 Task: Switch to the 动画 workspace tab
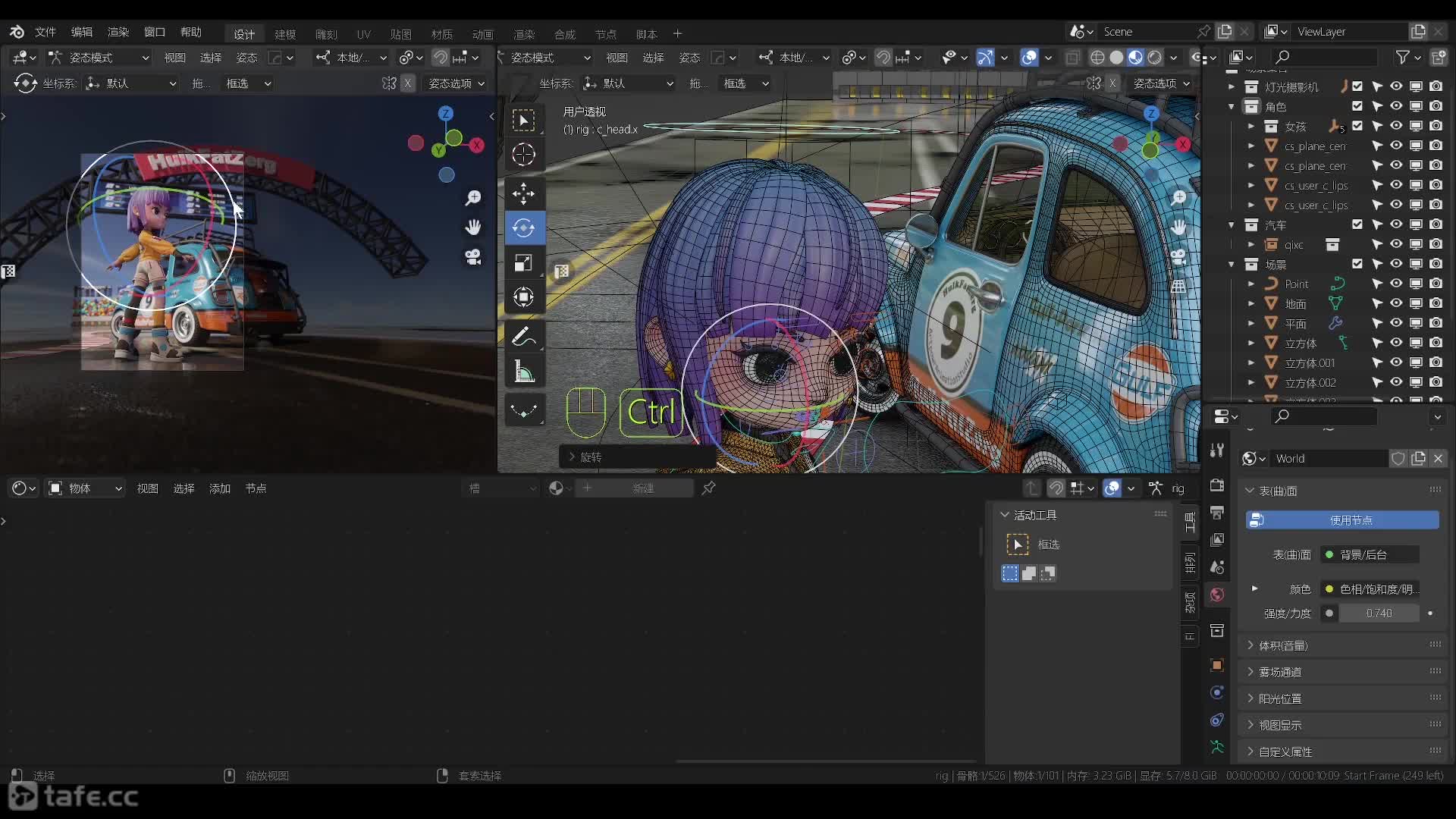click(483, 34)
